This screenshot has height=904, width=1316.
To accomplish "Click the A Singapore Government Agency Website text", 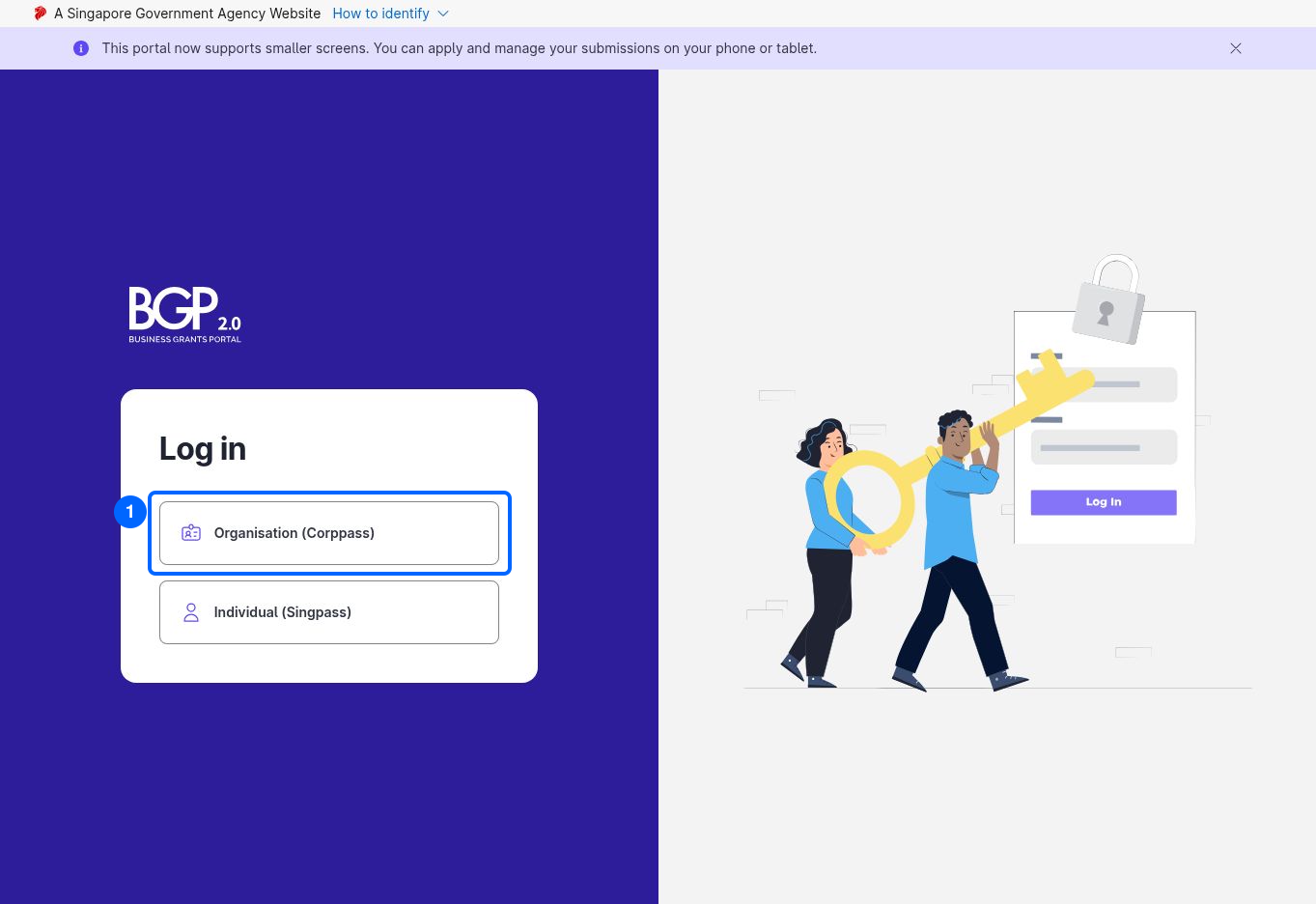I will (x=187, y=14).
